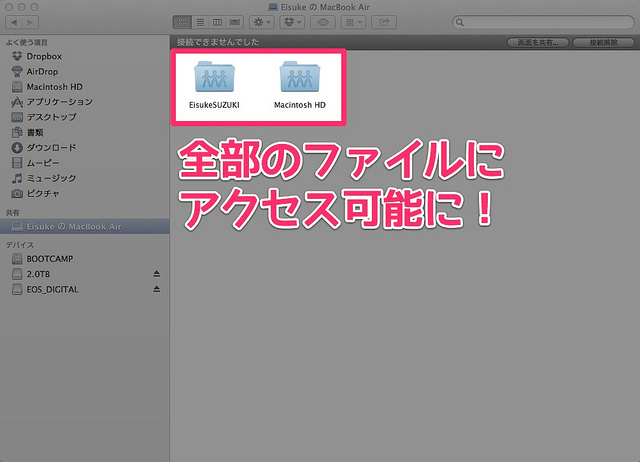The height and width of the screenshot is (462, 640).
Task: Eject the 2.0TB drive
Action: click(156, 274)
